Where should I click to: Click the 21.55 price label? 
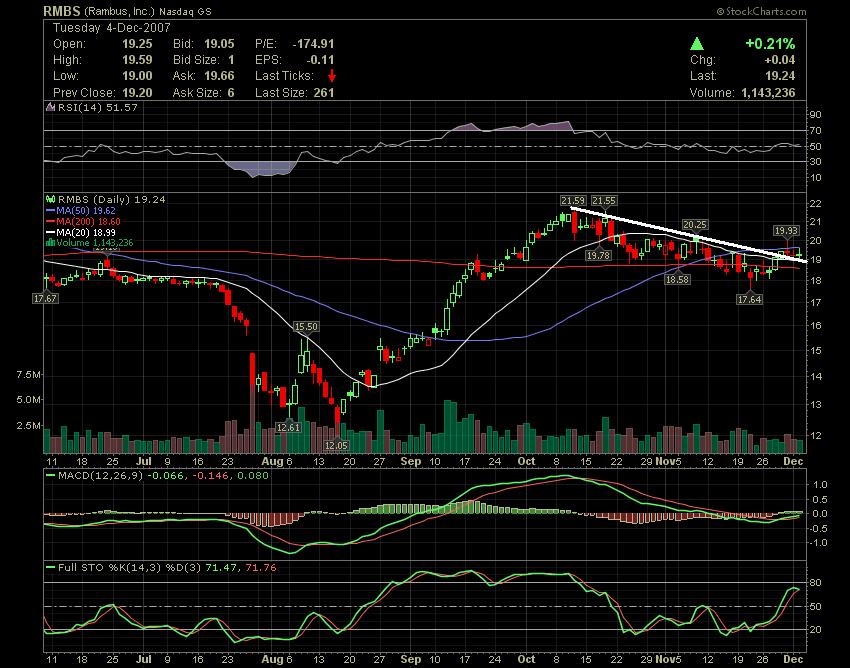click(603, 201)
